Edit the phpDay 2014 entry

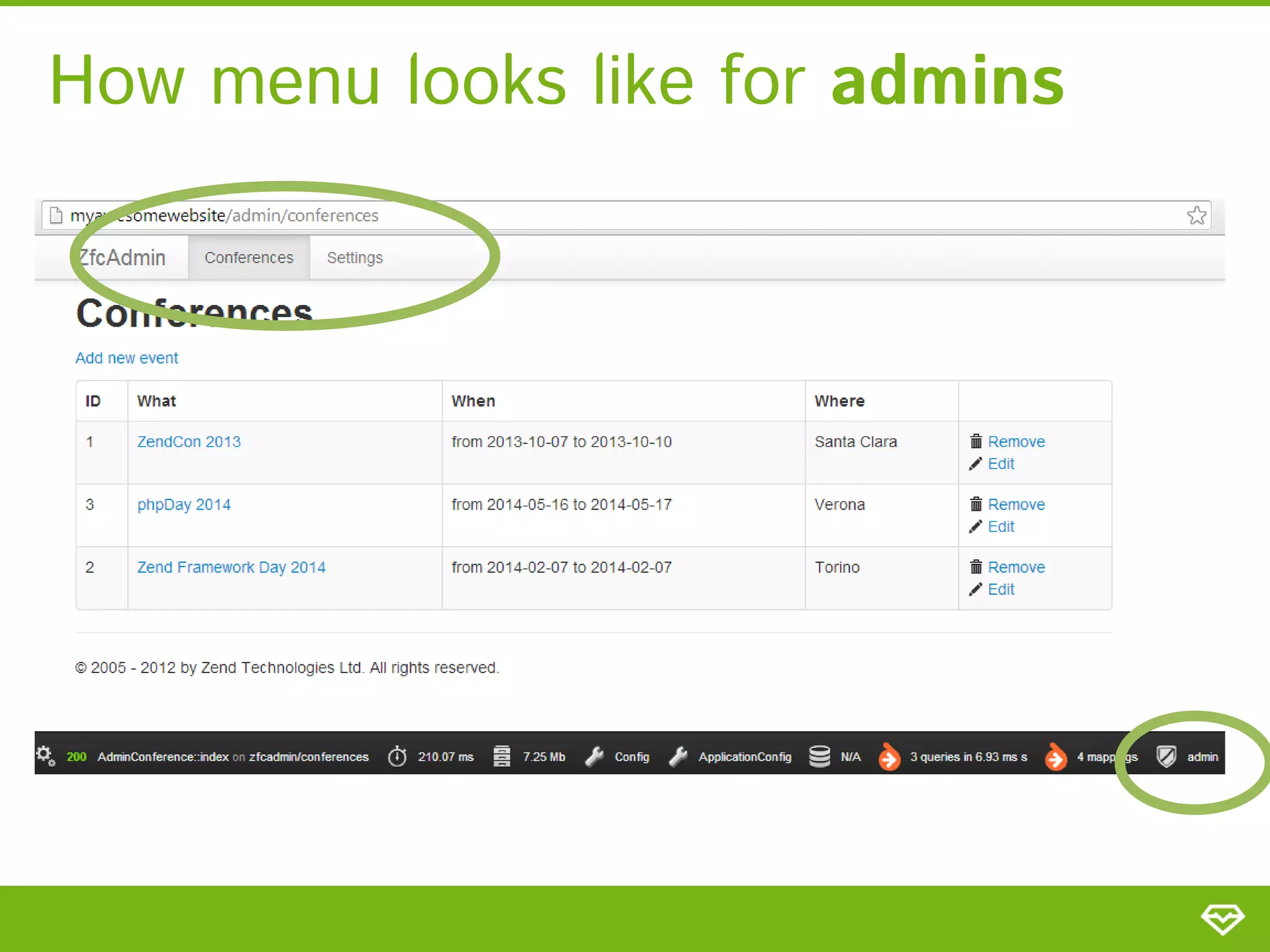(1001, 526)
